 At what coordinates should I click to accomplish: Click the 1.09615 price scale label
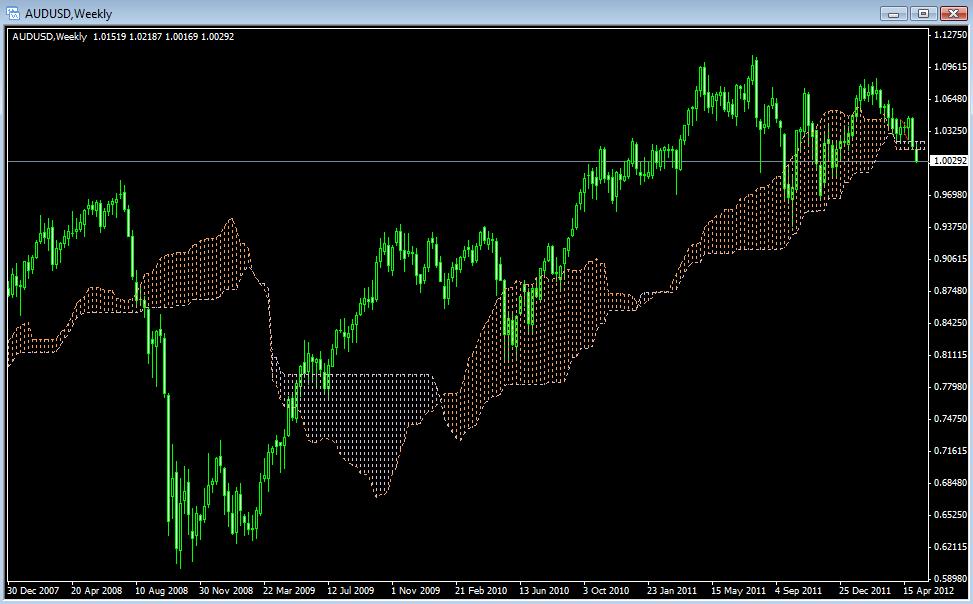point(950,66)
